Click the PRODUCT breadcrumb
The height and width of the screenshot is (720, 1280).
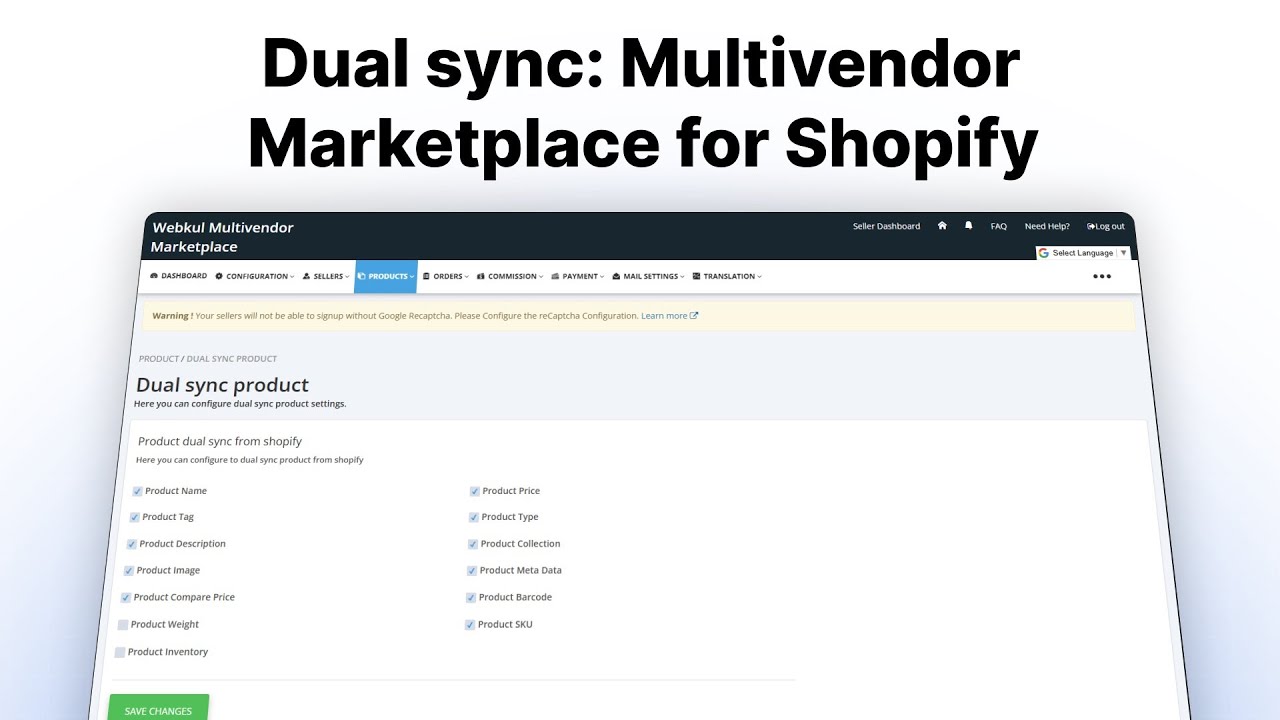(159, 358)
